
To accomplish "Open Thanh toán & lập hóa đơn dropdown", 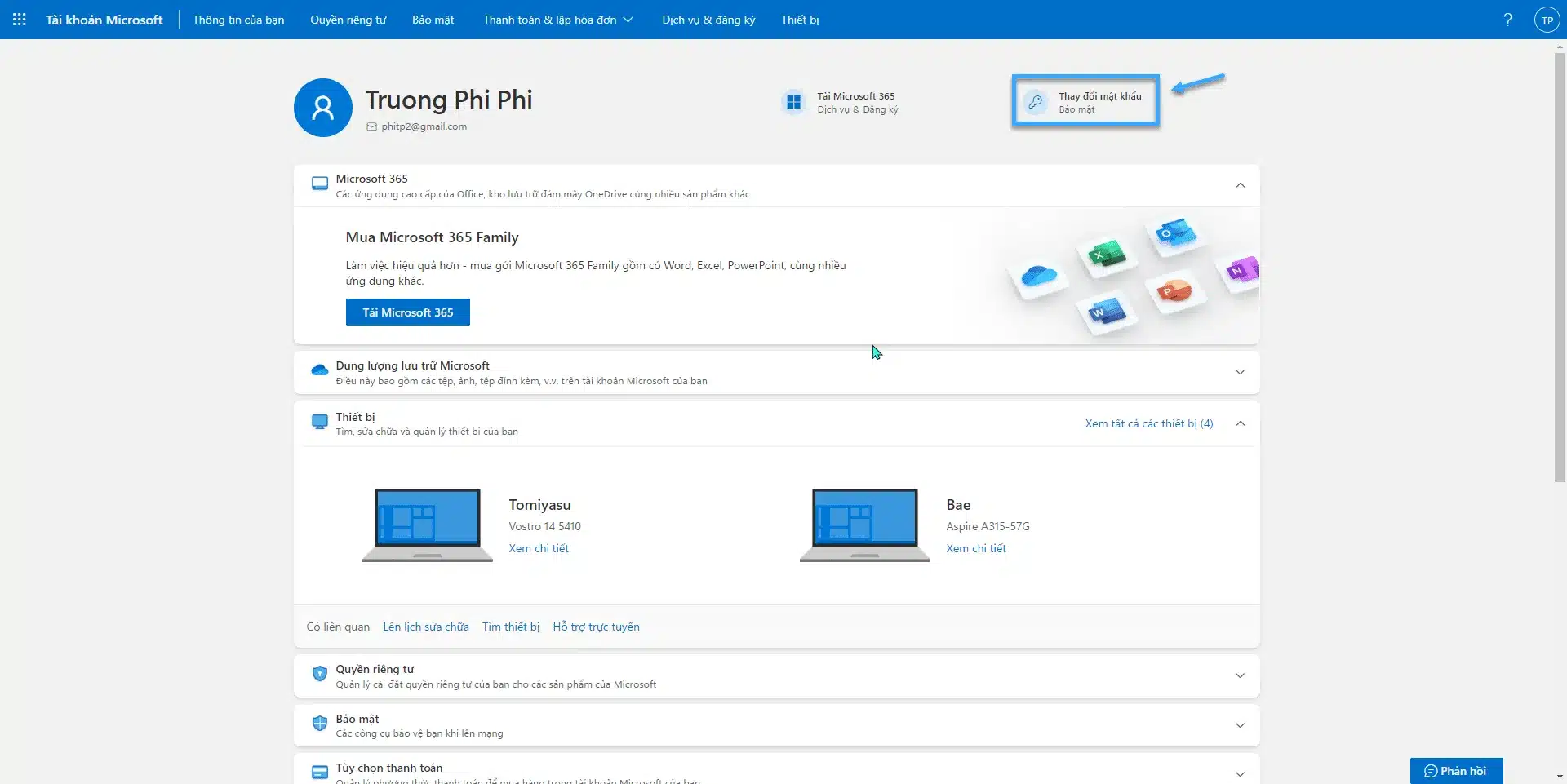I will (557, 20).
